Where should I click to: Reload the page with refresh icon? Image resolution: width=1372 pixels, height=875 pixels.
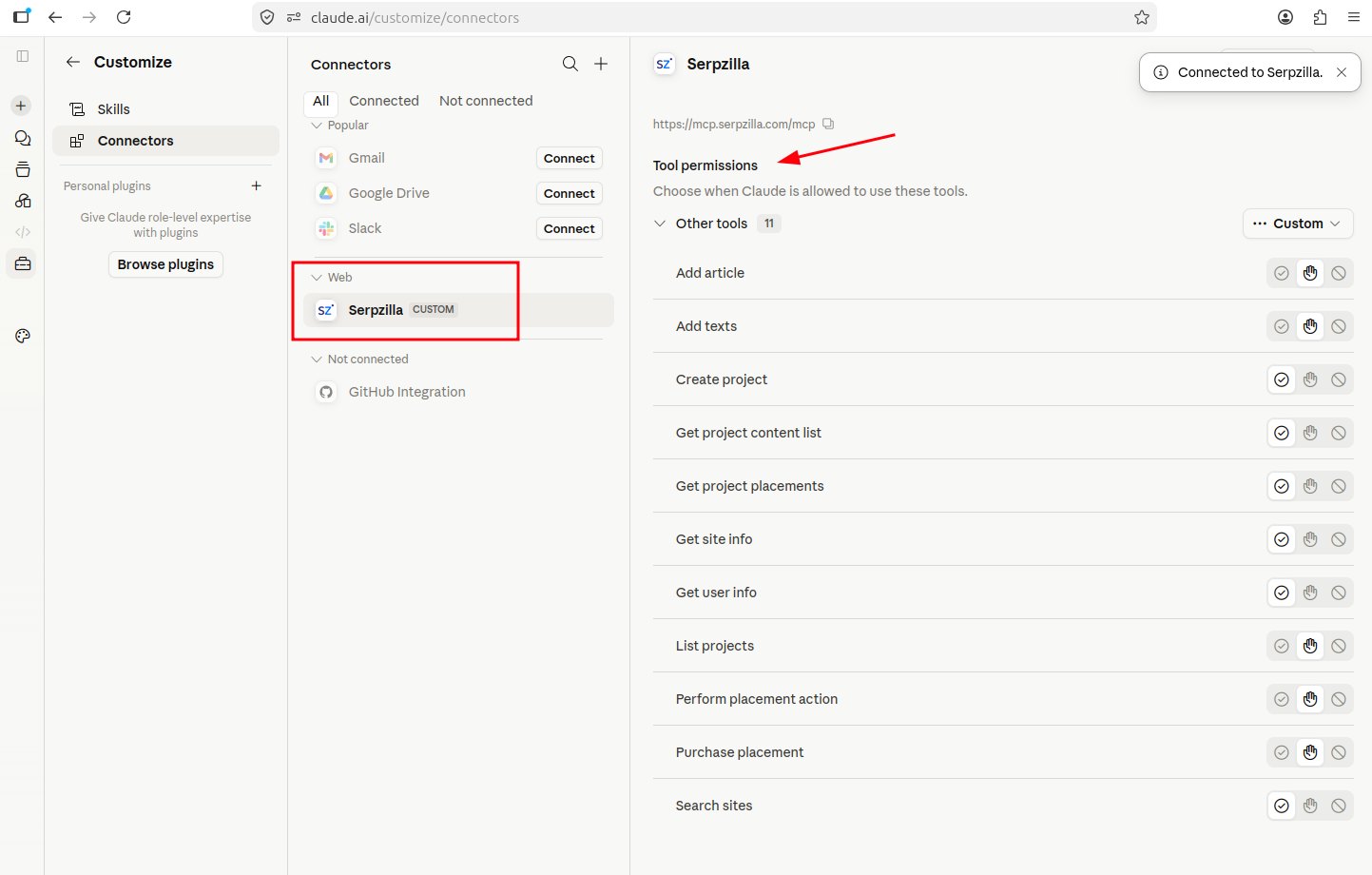point(124,17)
